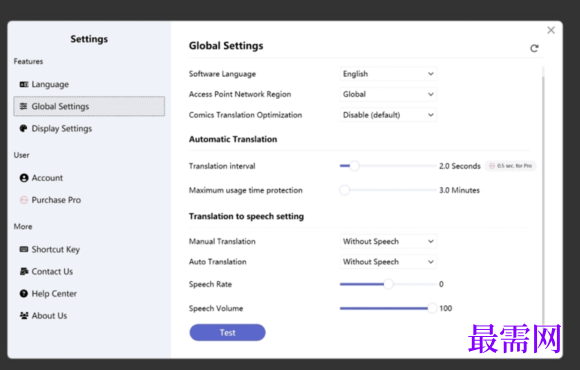This screenshot has width=580, height=370.
Task: Click the Shortcut Key keyboard icon
Action: (24, 249)
